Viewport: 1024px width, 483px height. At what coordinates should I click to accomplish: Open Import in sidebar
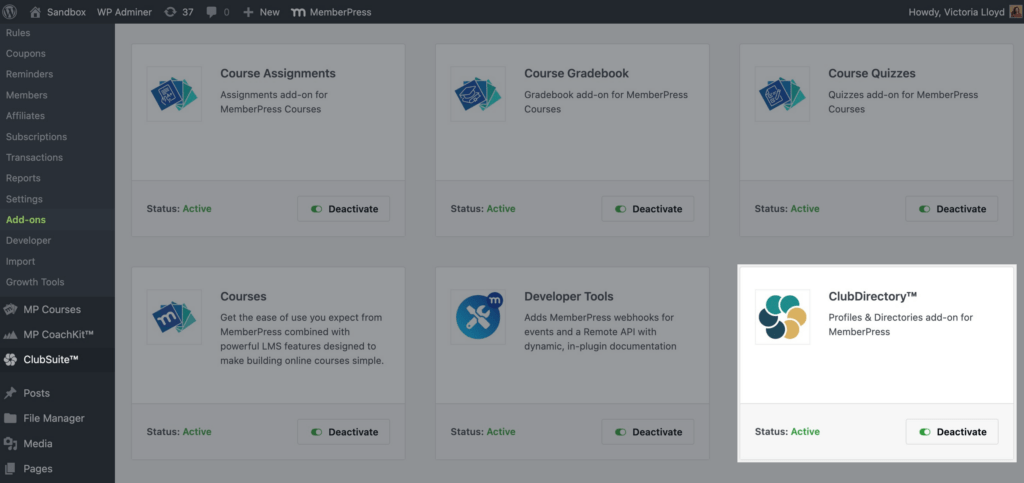point(21,262)
